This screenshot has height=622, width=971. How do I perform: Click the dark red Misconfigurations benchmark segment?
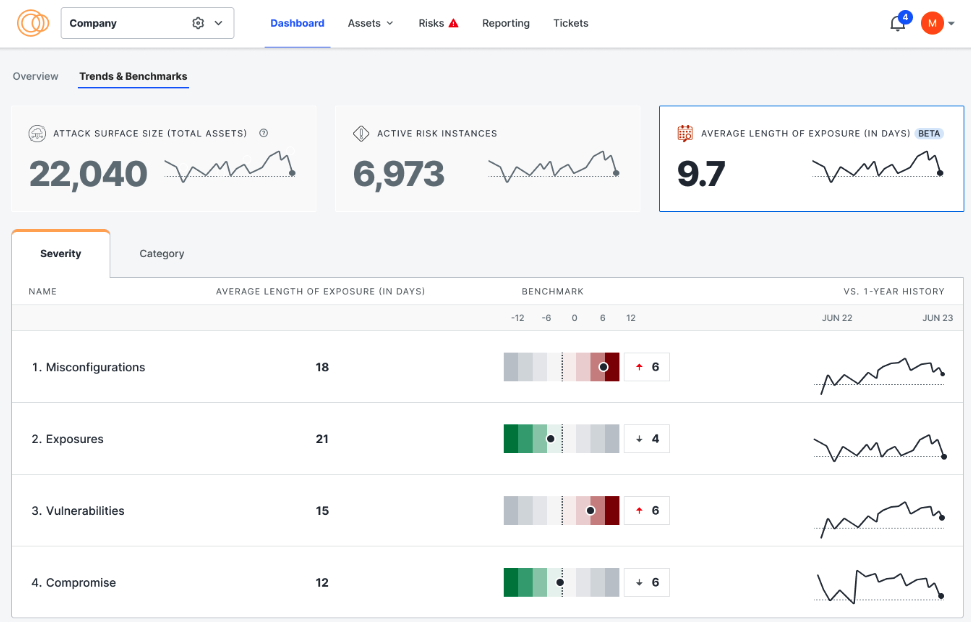point(613,367)
